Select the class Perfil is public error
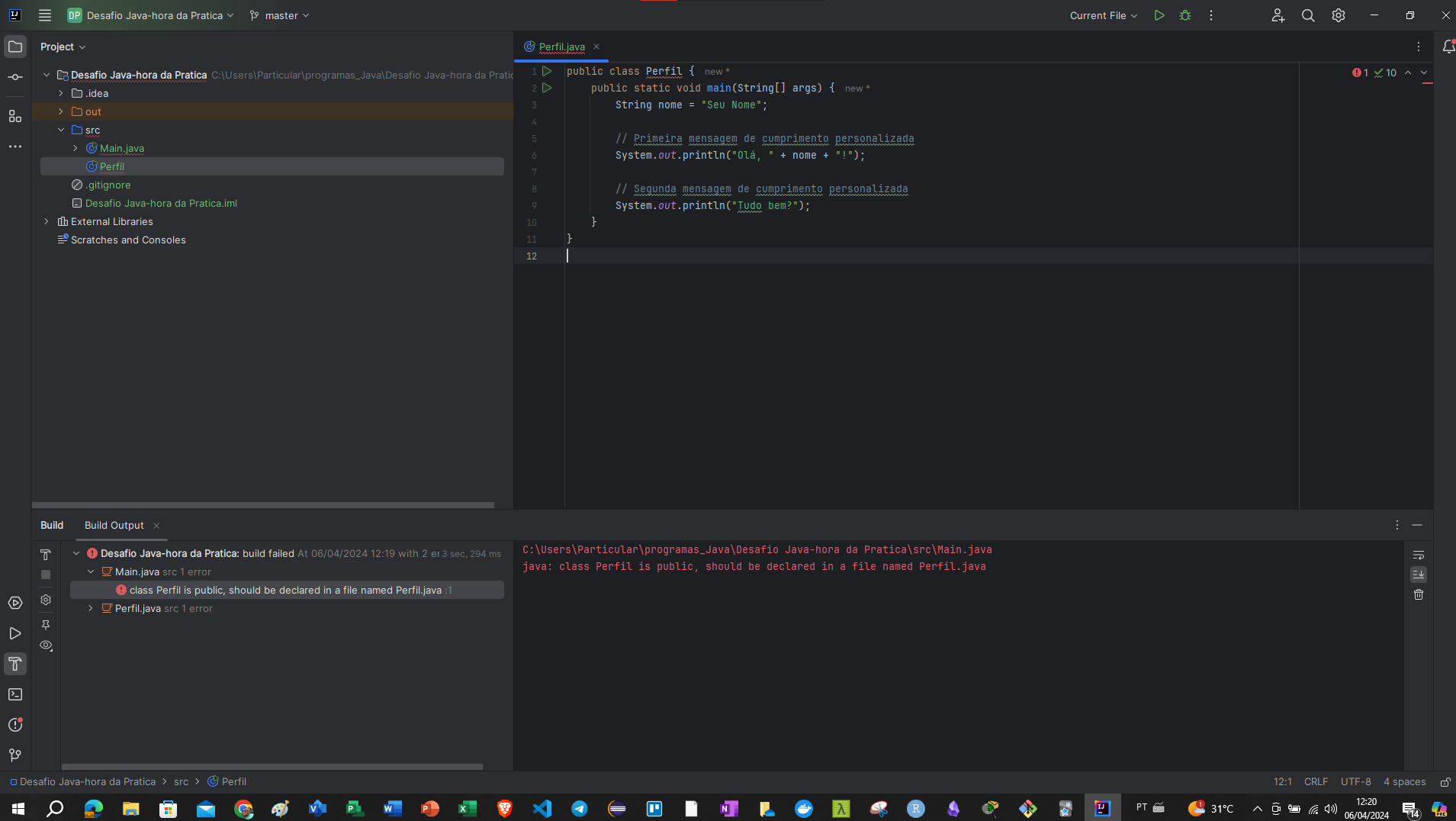Image resolution: width=1456 pixels, height=821 pixels. point(287,590)
